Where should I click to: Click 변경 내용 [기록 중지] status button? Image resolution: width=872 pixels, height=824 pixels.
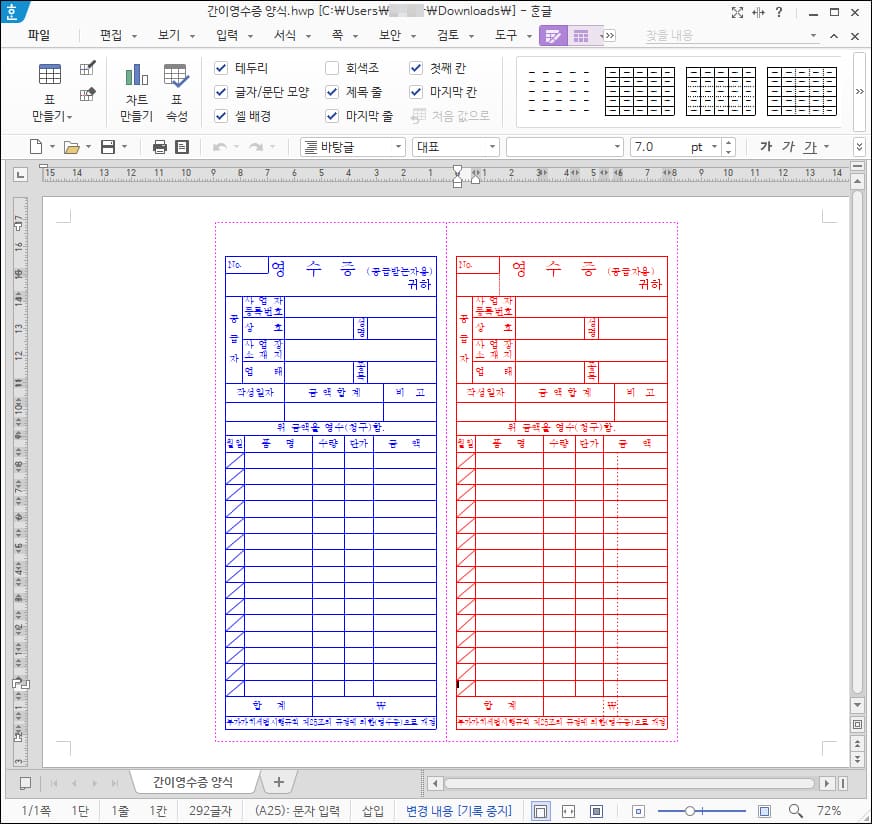[x=459, y=811]
